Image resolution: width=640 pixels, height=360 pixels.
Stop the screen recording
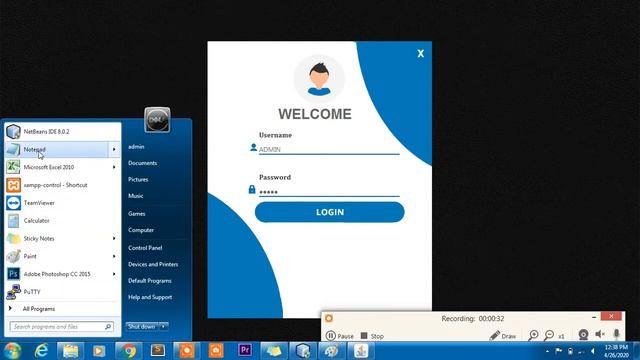[x=372, y=336]
